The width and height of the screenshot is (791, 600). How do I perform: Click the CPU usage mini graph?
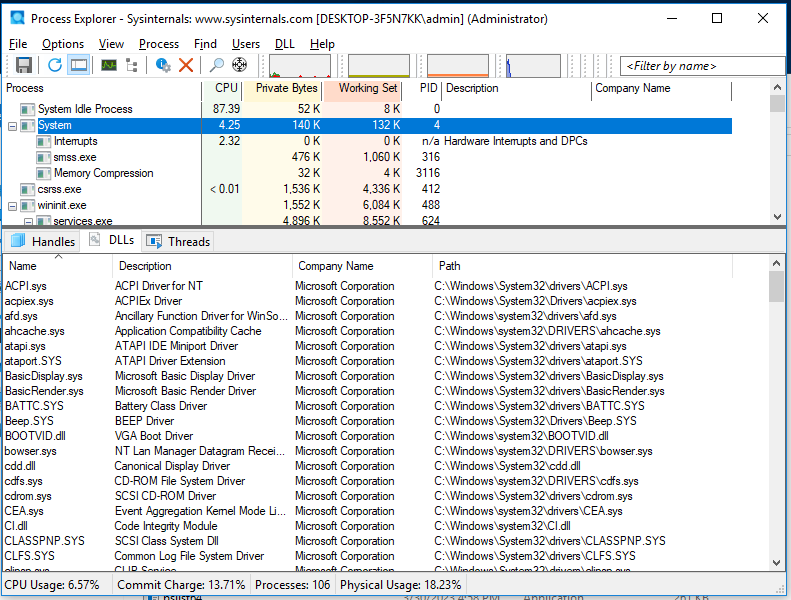pyautogui.click(x=300, y=66)
